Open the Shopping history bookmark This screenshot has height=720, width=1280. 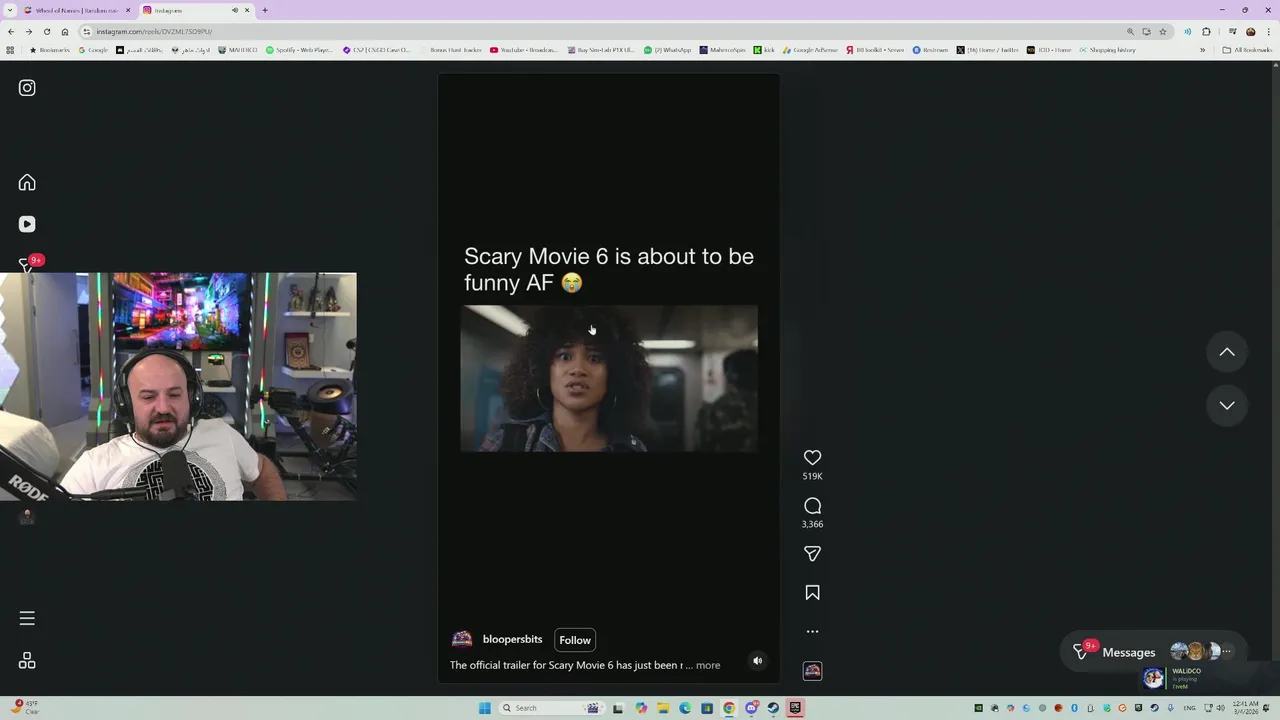click(x=1107, y=50)
